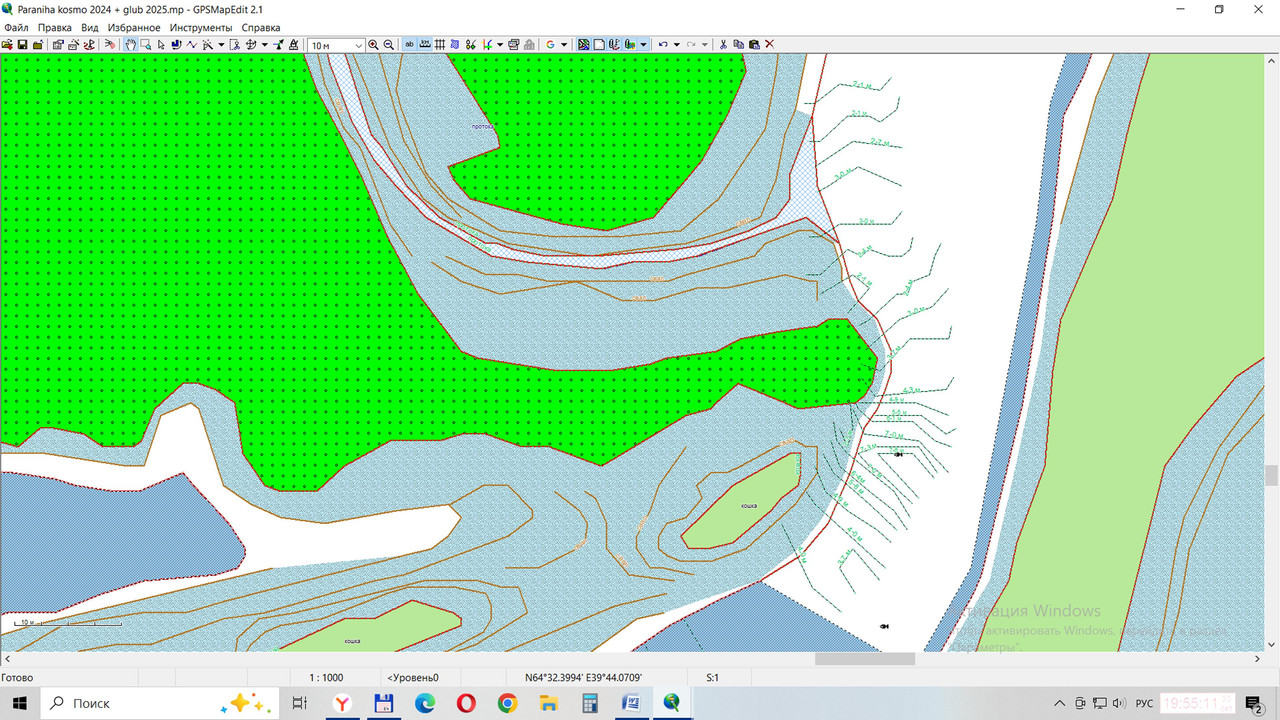Open the notifications center tray icon
This screenshot has height=720, width=1280.
coord(1256,704)
